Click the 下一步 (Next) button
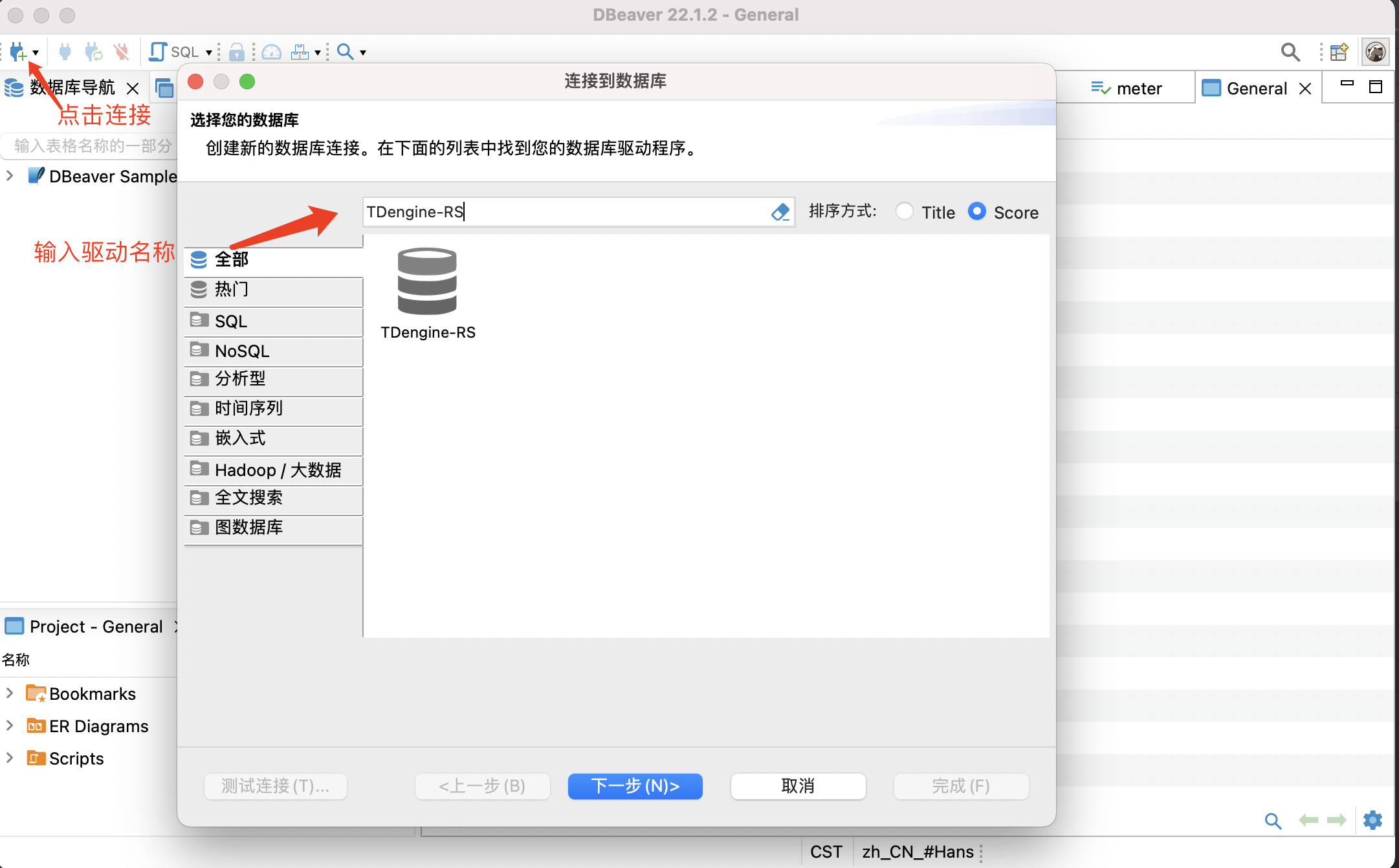The image size is (1399, 868). click(635, 786)
